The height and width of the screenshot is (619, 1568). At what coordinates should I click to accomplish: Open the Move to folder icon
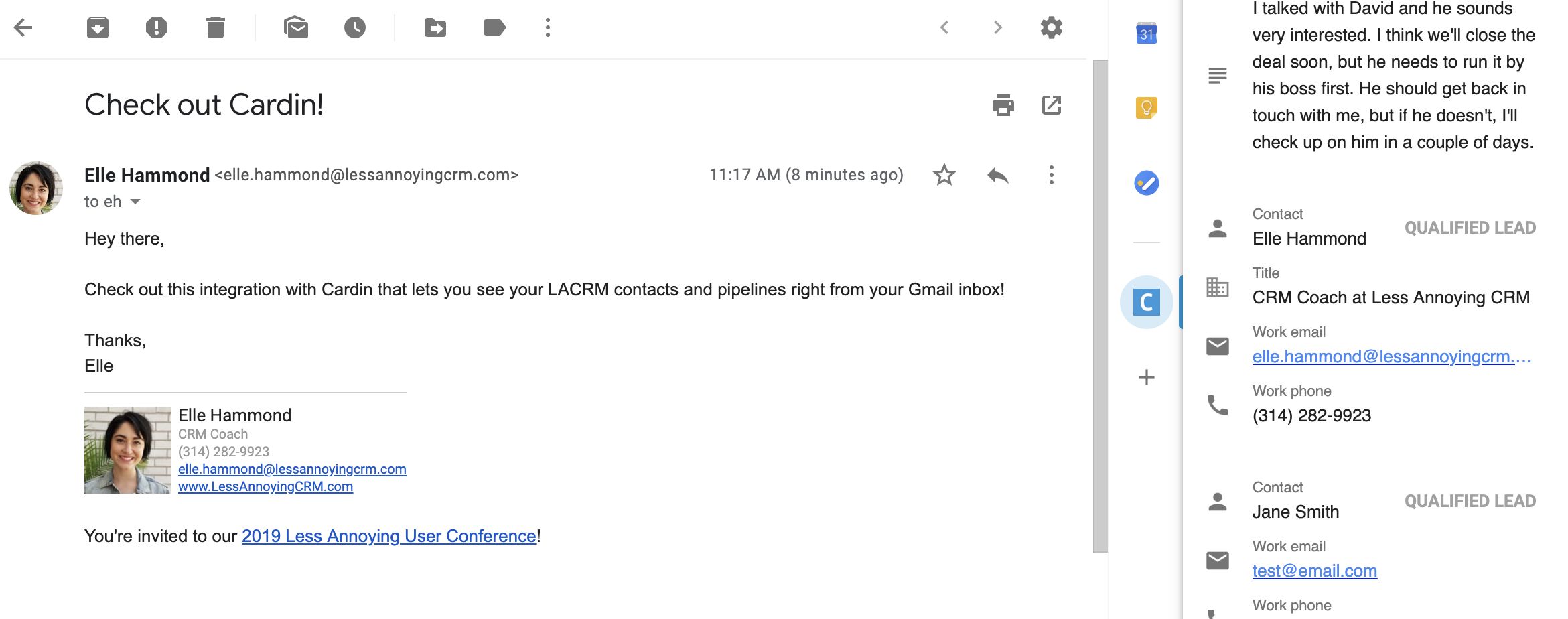(x=435, y=27)
